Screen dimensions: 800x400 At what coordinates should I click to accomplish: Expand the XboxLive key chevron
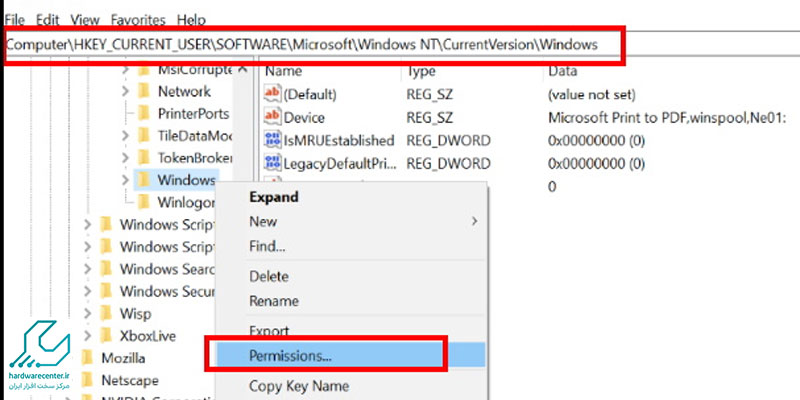88,336
